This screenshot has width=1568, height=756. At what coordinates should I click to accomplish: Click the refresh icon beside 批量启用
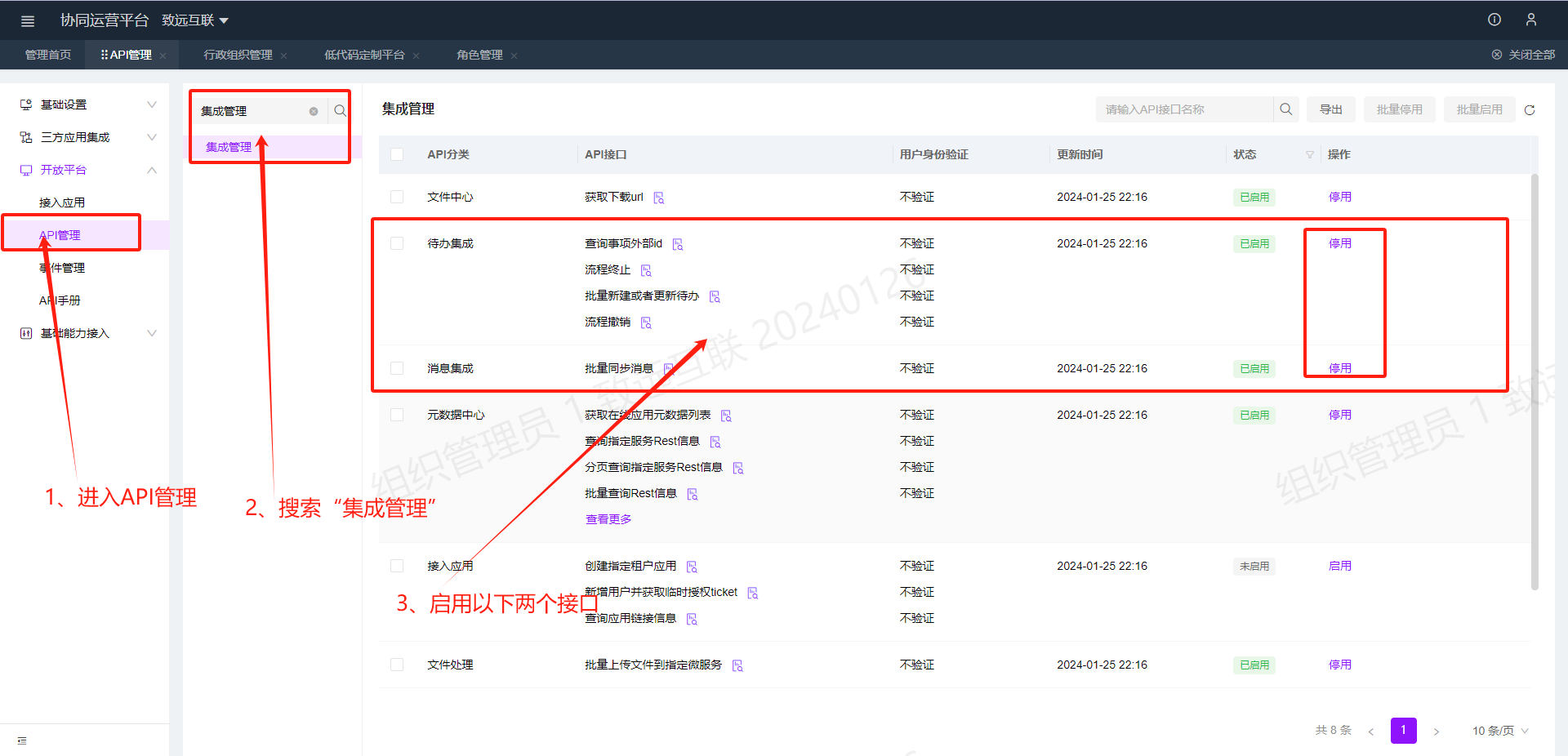tap(1530, 110)
